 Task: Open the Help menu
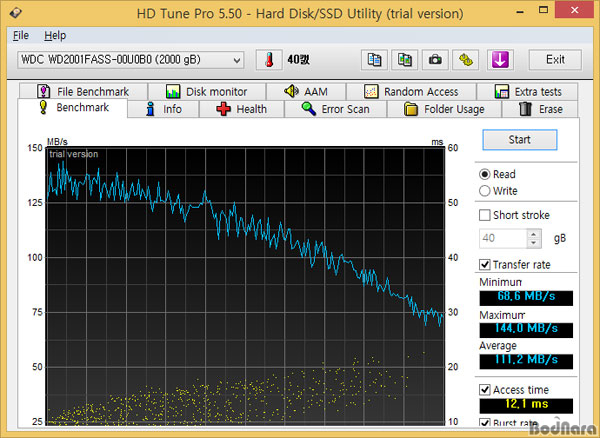55,35
